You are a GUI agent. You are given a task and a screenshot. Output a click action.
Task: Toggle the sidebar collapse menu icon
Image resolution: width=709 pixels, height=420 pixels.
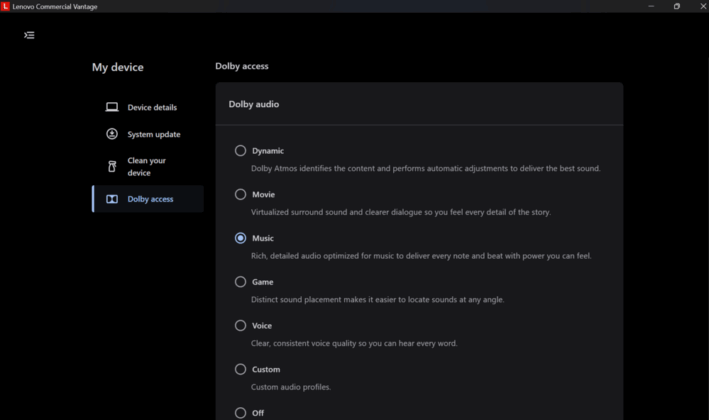pos(29,35)
